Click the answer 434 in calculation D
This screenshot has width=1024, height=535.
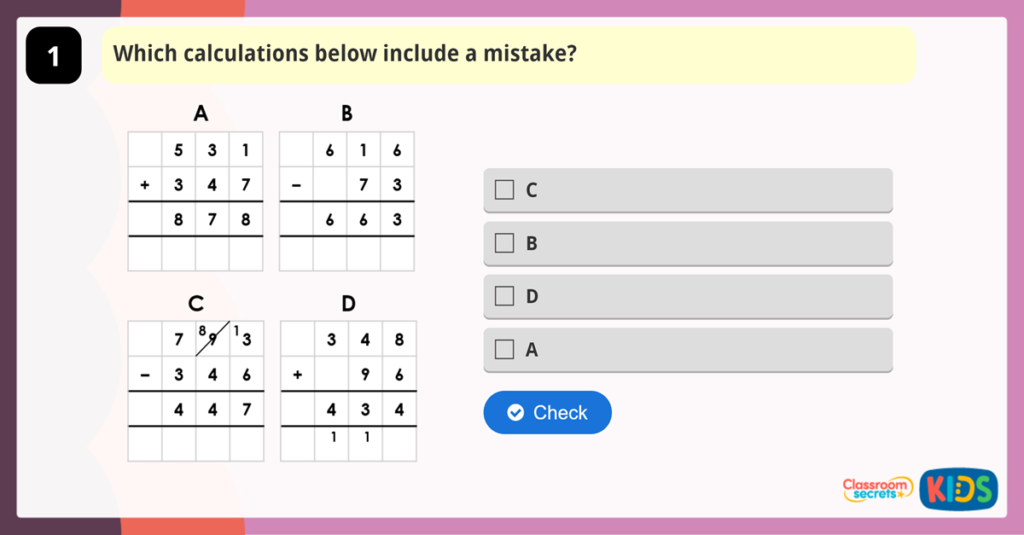pyautogui.click(x=365, y=409)
